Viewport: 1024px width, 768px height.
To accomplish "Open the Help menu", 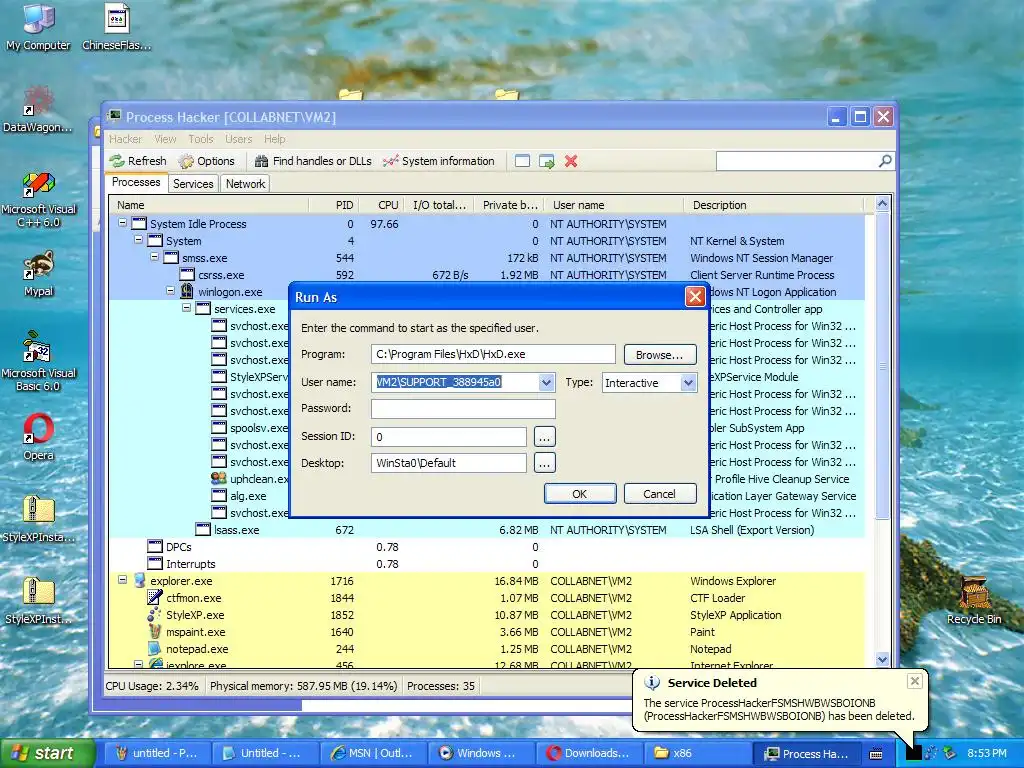I will 274,139.
